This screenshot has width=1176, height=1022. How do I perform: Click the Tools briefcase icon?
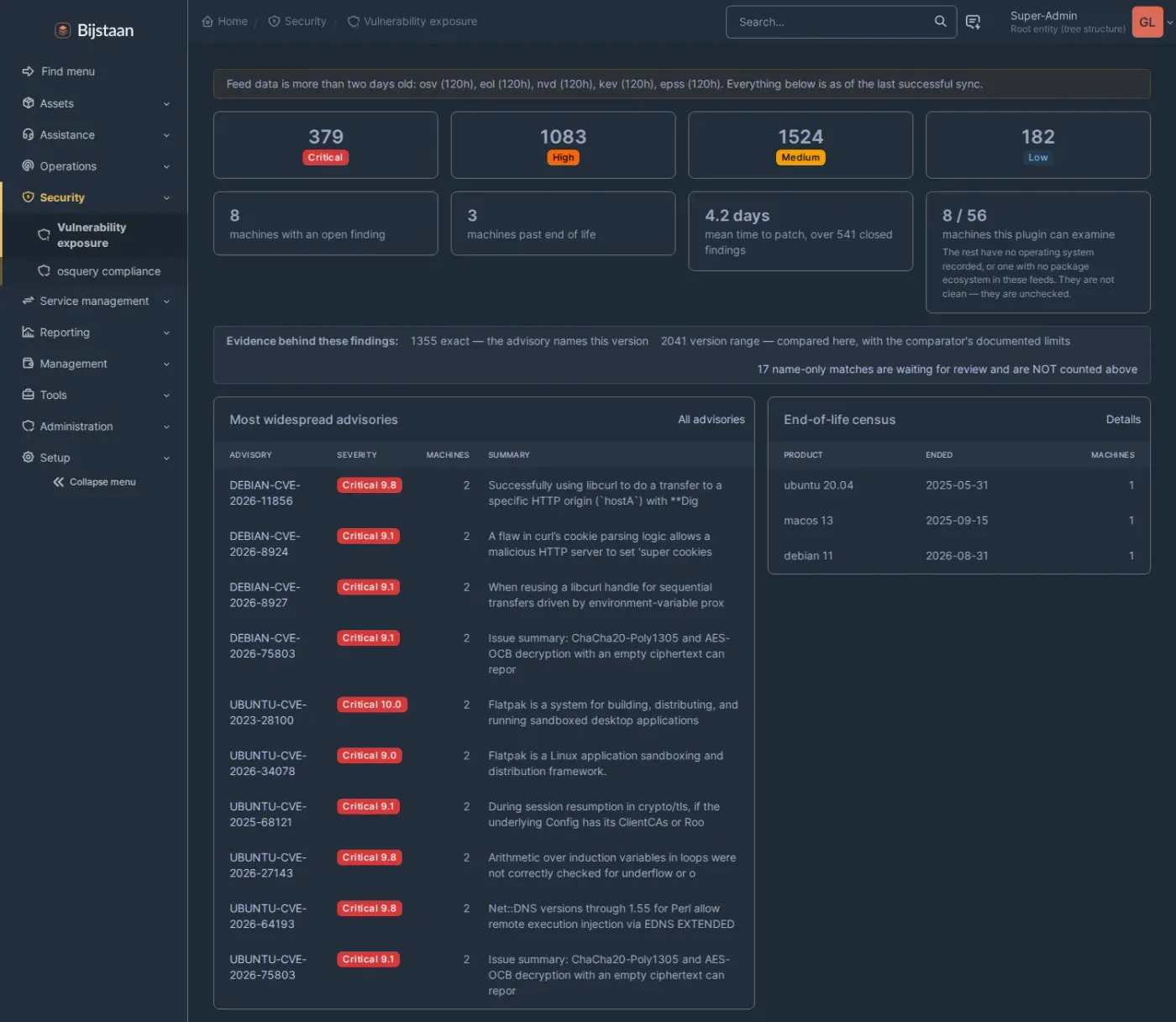tap(28, 395)
